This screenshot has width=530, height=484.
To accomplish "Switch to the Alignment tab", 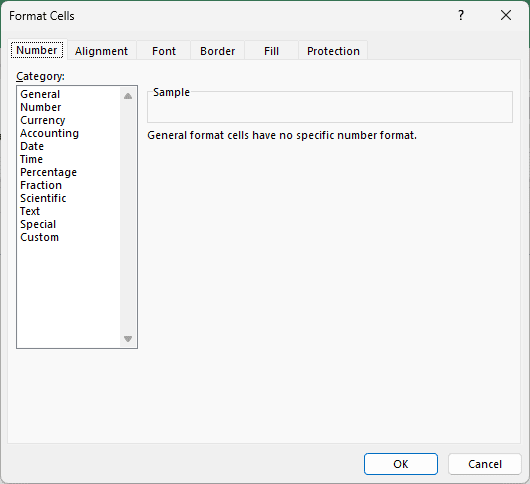I will click(101, 51).
